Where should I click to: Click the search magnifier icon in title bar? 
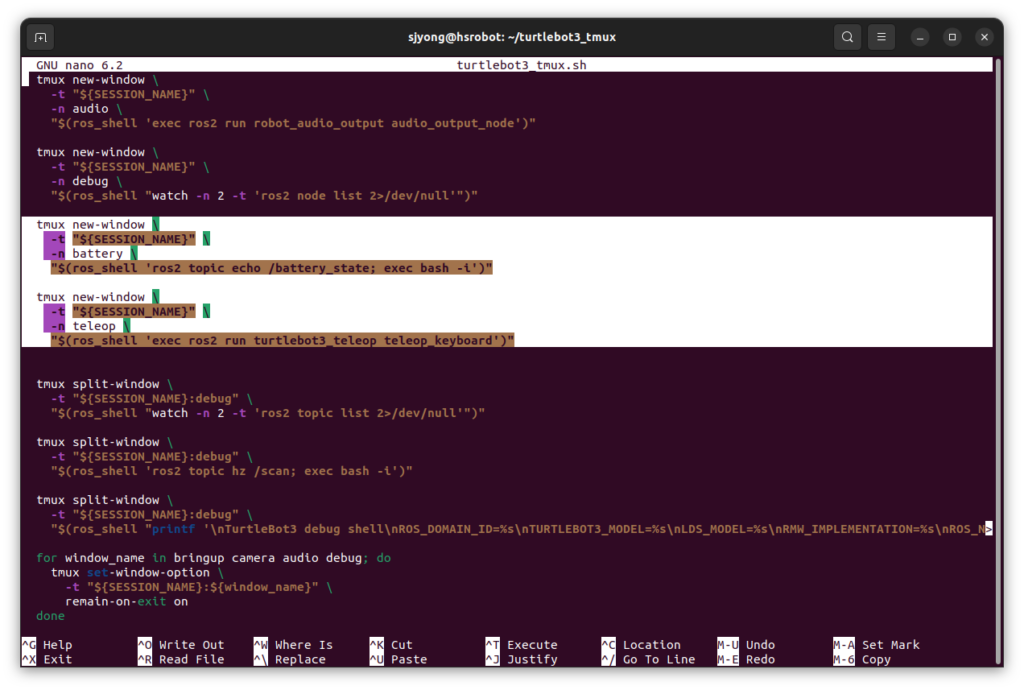tap(847, 37)
